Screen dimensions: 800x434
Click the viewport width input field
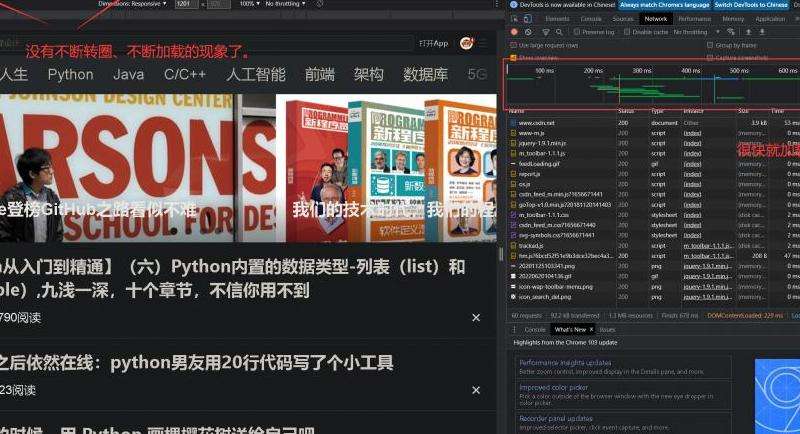[x=185, y=4]
